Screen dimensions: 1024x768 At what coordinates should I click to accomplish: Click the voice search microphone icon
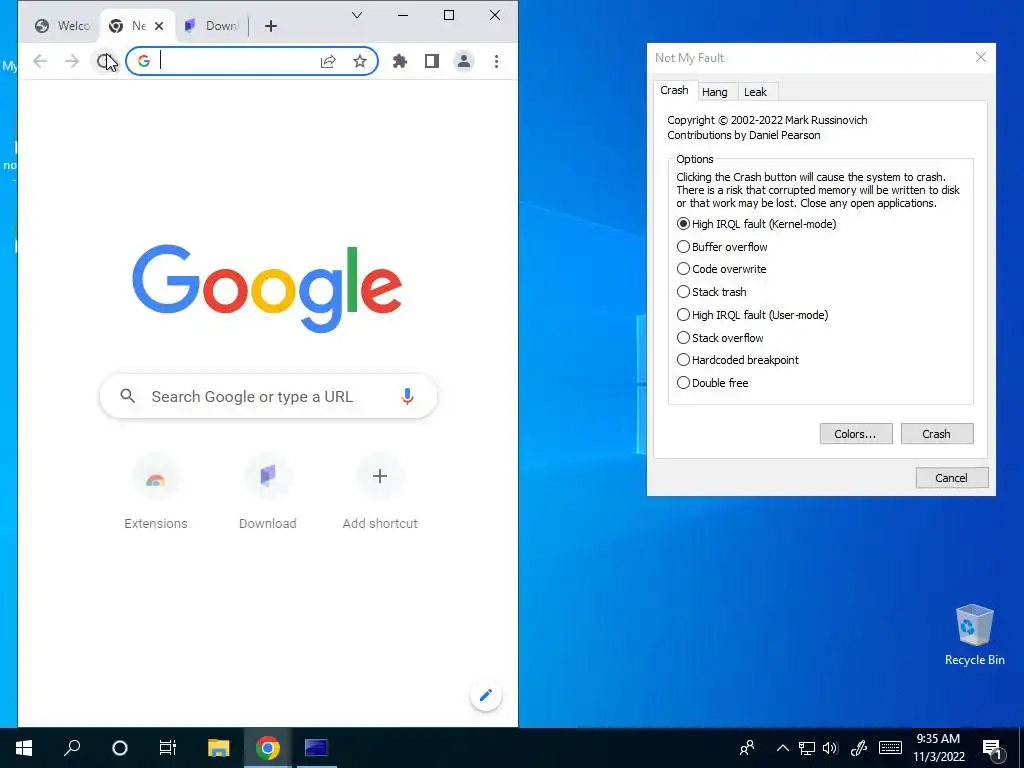[407, 396]
